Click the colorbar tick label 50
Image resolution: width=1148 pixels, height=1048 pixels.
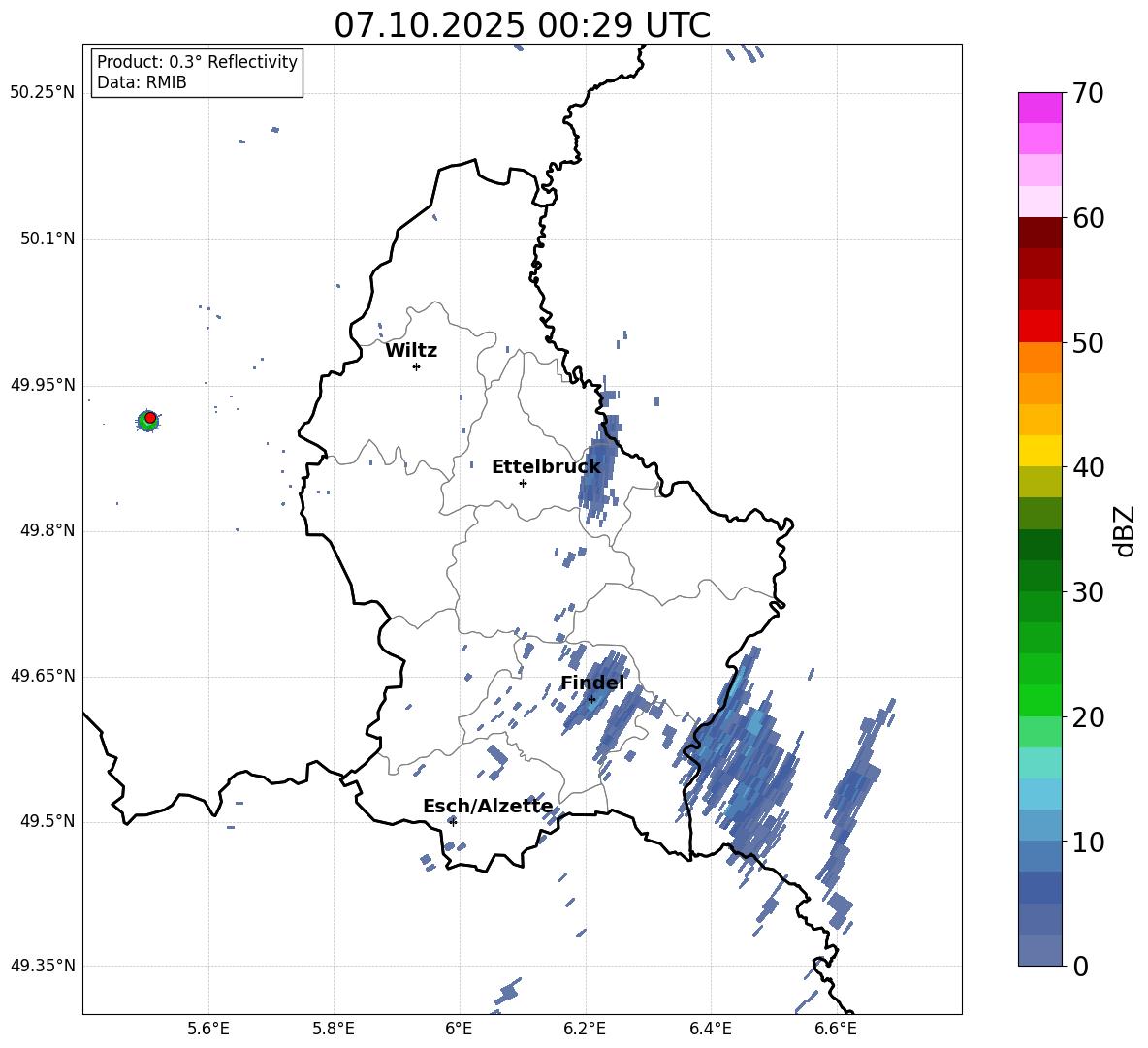[1088, 343]
